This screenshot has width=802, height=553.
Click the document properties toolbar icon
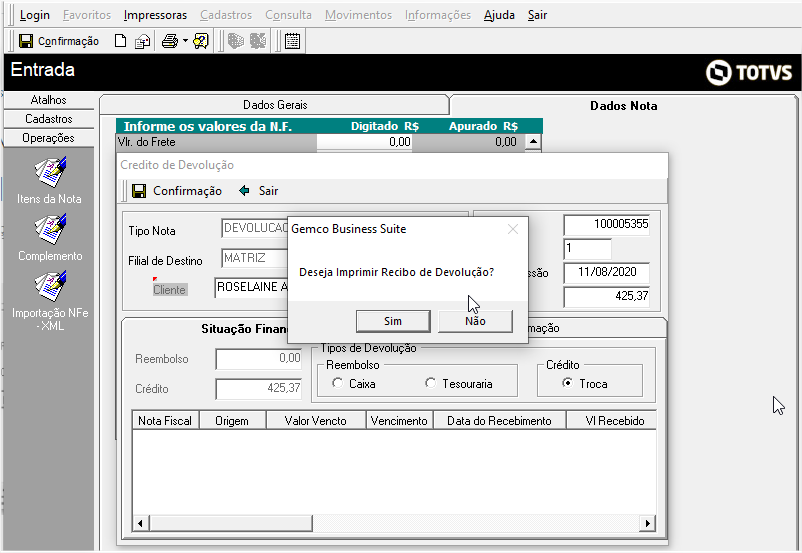[x=142, y=41]
